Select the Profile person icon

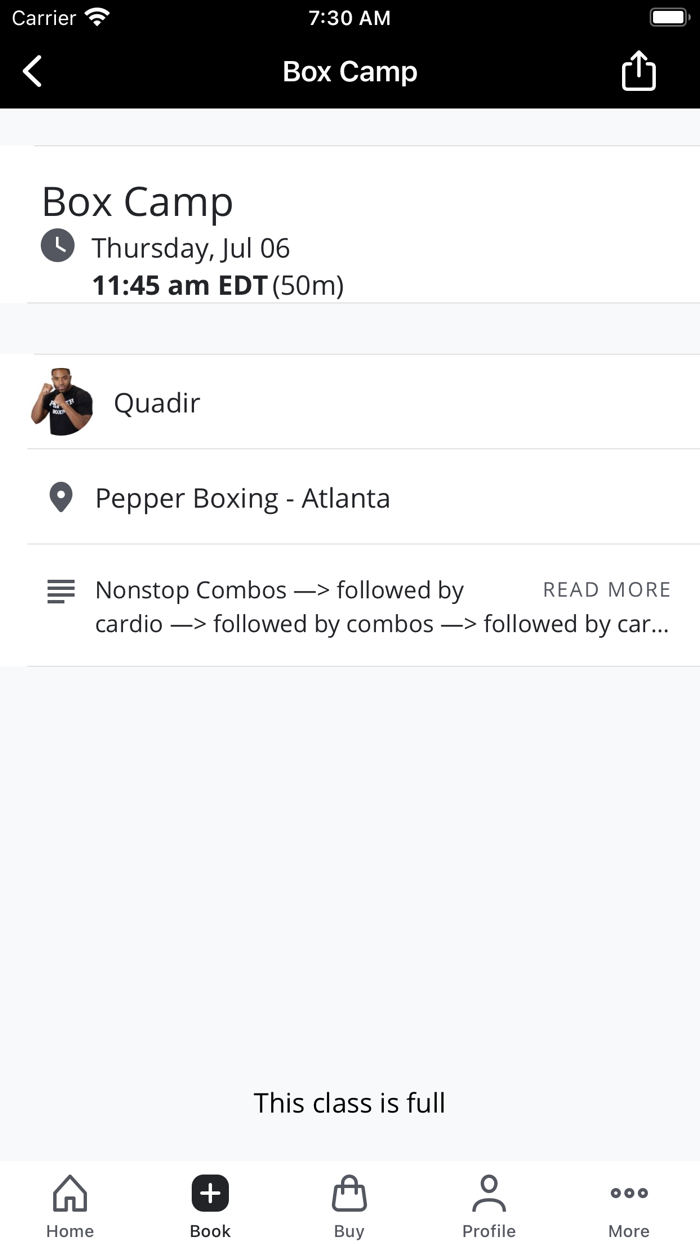tap(489, 1192)
